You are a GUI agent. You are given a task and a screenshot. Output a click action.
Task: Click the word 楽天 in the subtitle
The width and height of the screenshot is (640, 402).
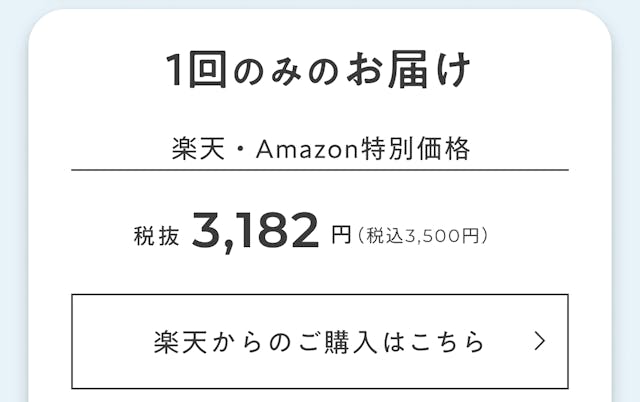(194, 150)
